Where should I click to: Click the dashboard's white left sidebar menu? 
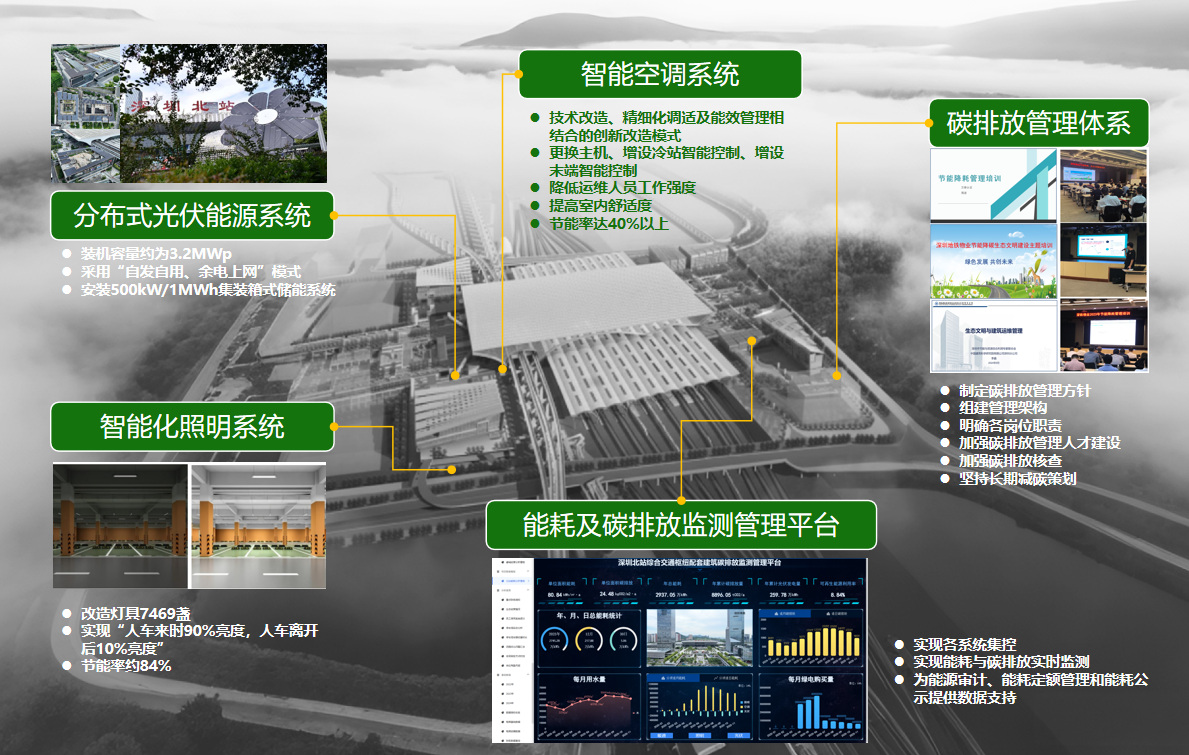(x=513, y=650)
